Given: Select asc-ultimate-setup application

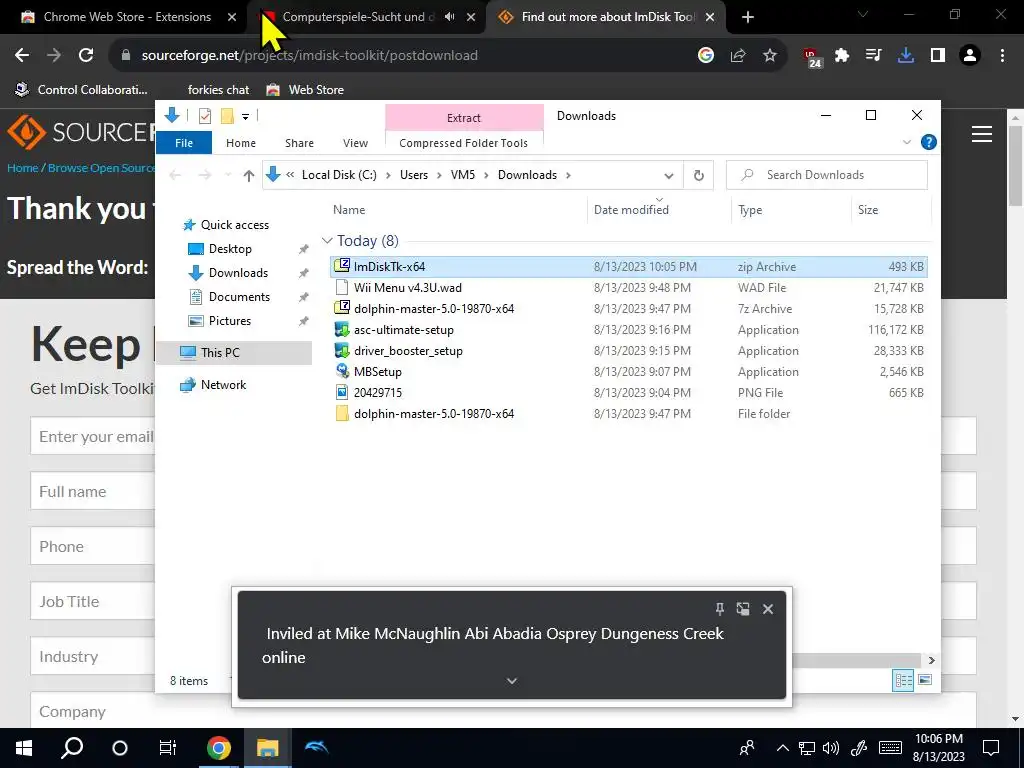Looking at the screenshot, I should pos(628,329).
